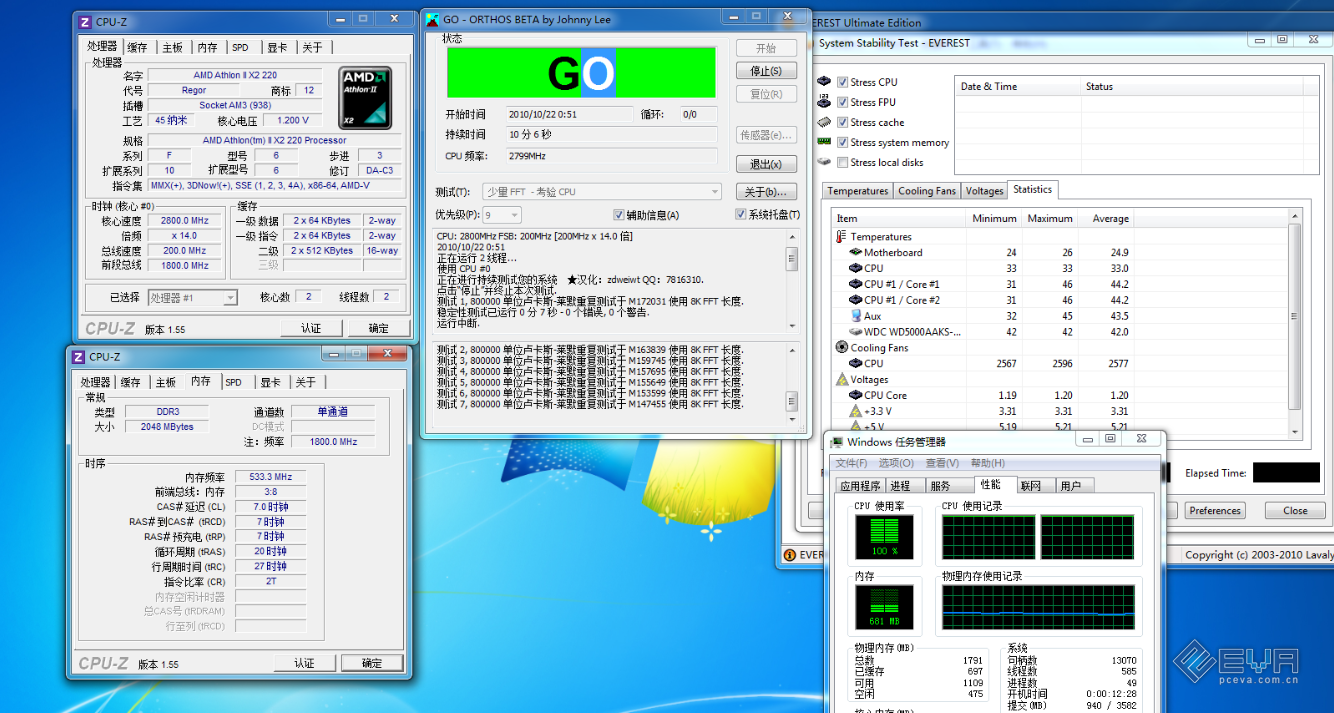Image resolution: width=1334 pixels, height=713 pixels.
Task: Click the Task Manager title bar icon
Action: [x=836, y=441]
